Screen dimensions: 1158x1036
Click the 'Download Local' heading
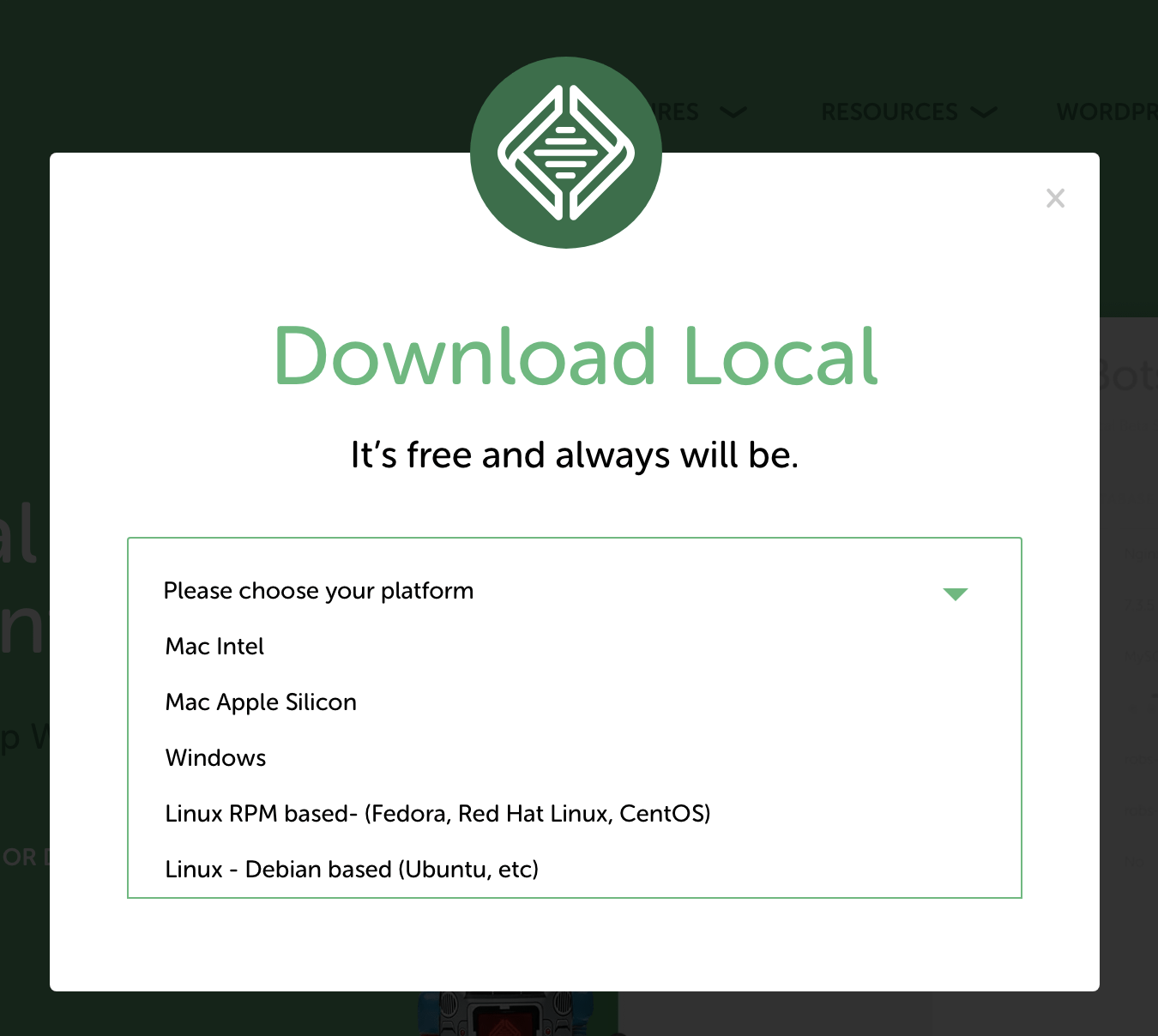click(576, 356)
